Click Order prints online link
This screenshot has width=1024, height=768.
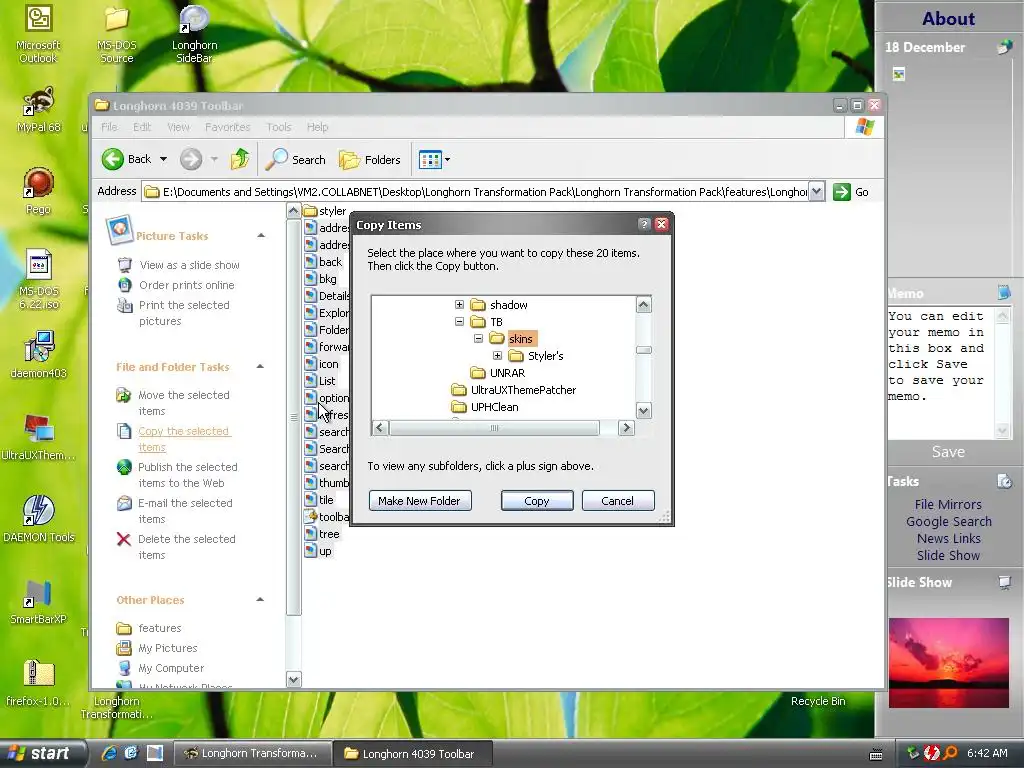pos(186,285)
